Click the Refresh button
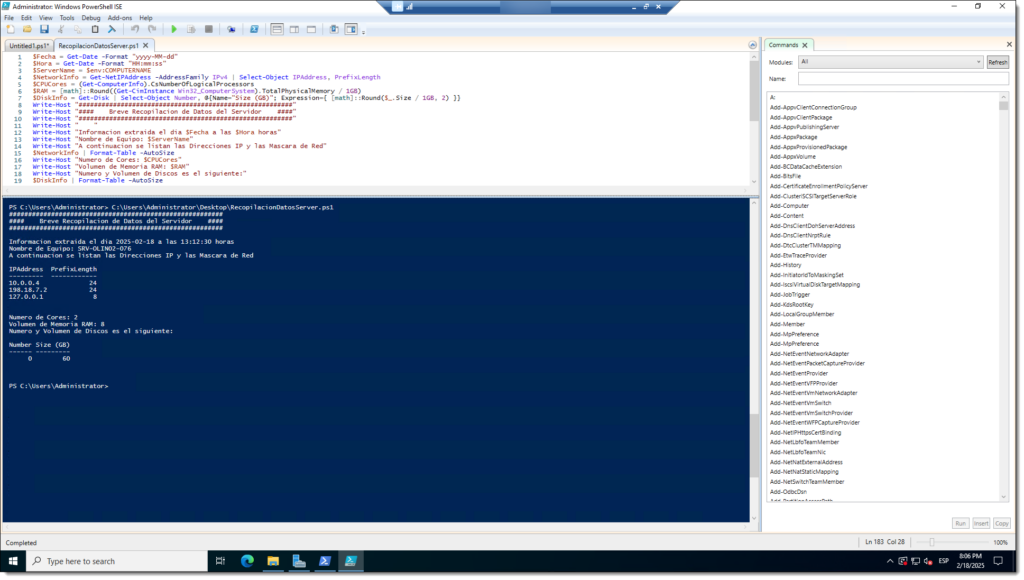Viewport: 1024px width, 580px height. pos(997,62)
